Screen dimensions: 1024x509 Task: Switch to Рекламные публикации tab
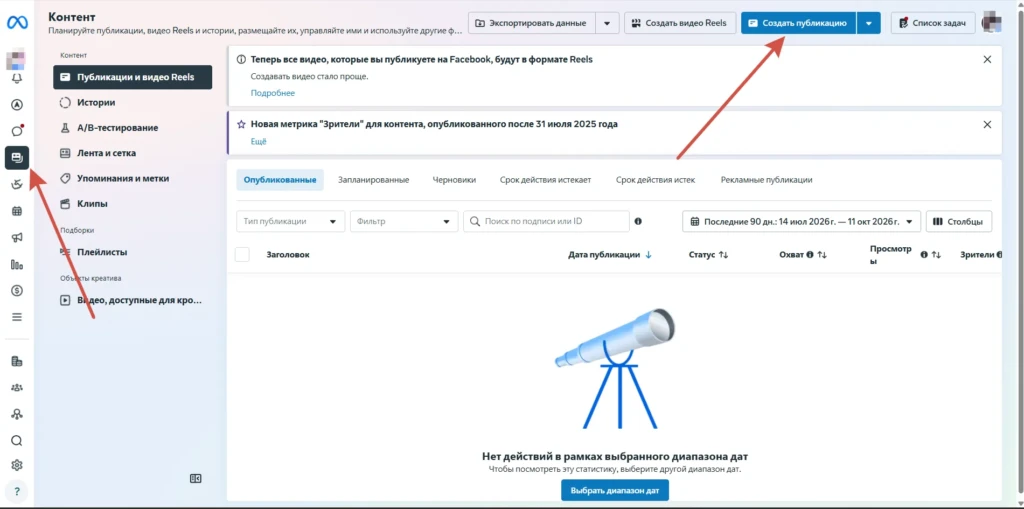[767, 180]
